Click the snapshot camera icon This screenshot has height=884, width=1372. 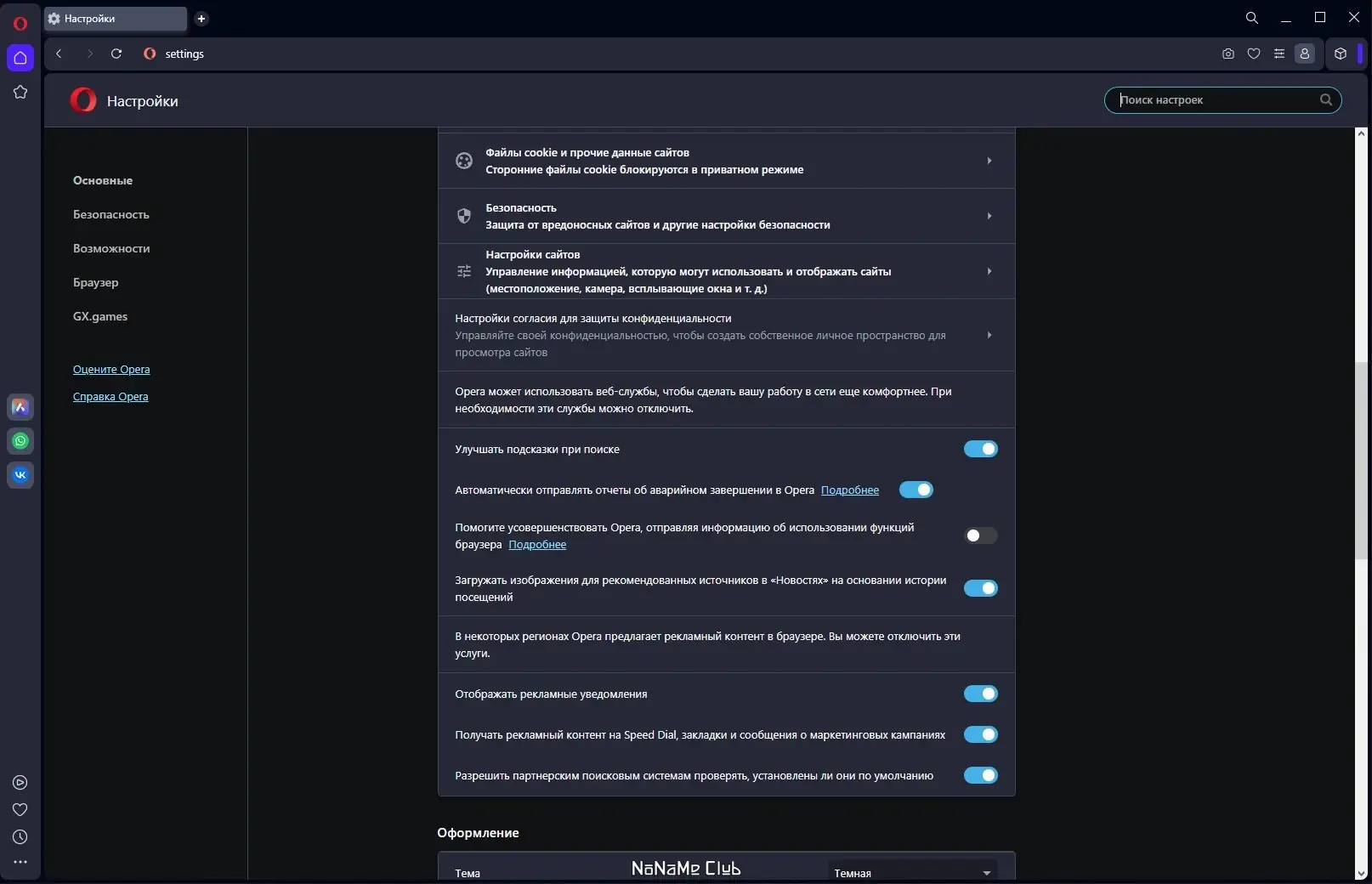[x=1227, y=54]
